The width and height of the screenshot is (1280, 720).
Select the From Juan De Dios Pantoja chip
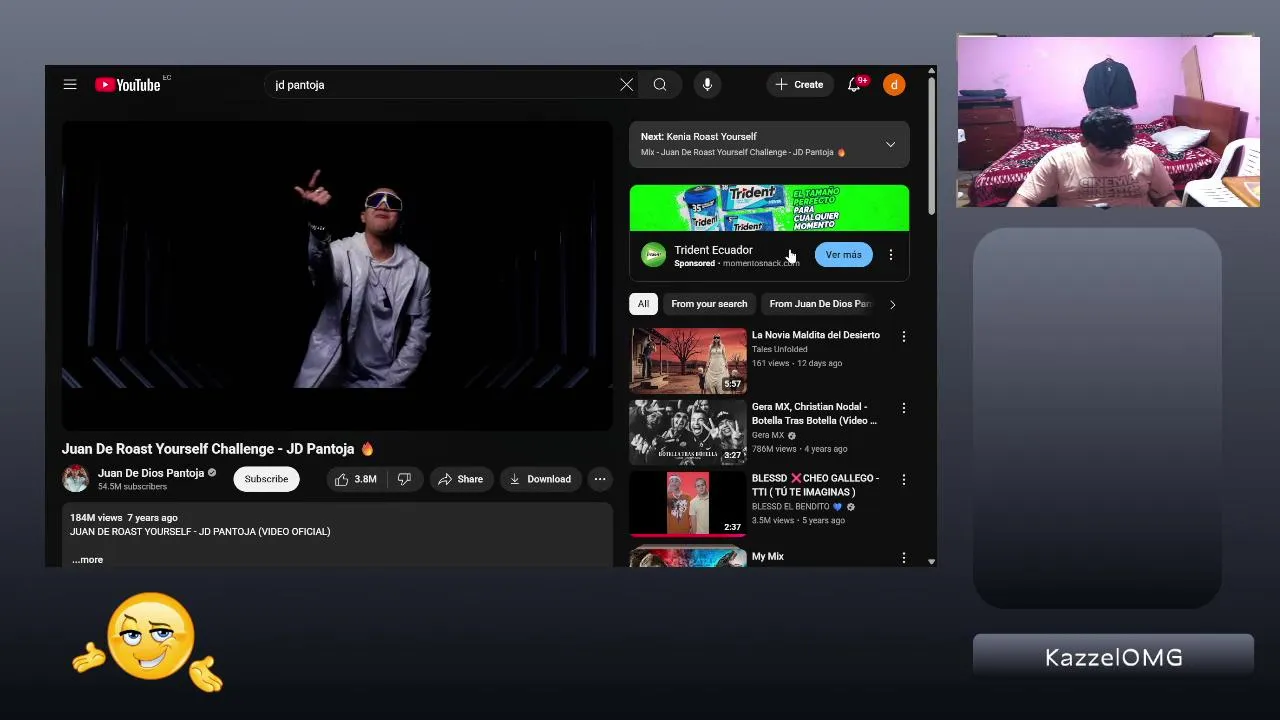pyautogui.click(x=820, y=304)
